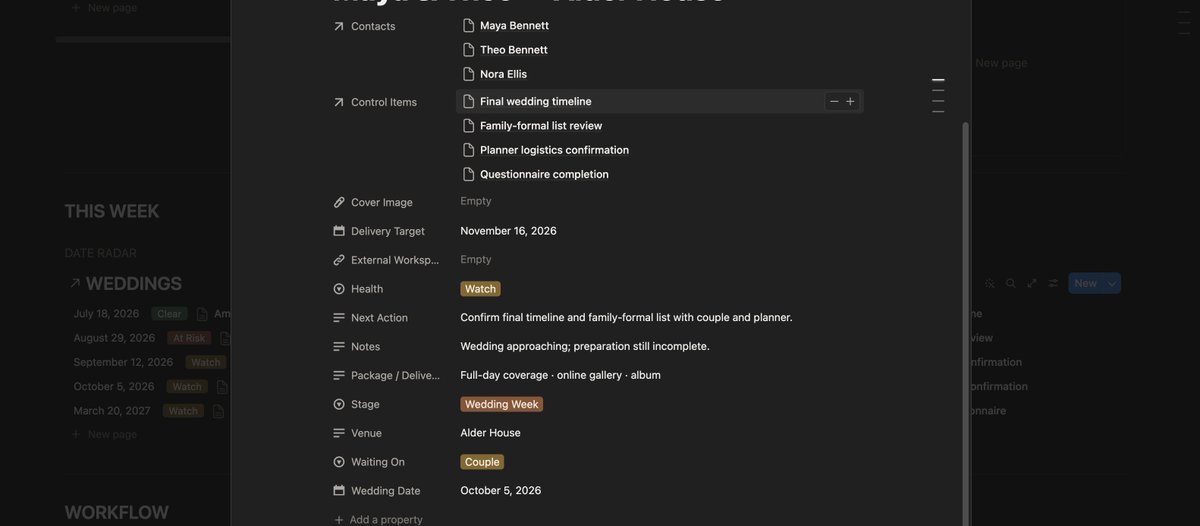The width and height of the screenshot is (1200, 526).
Task: Click the Next Action text property icon
Action: 339,318
